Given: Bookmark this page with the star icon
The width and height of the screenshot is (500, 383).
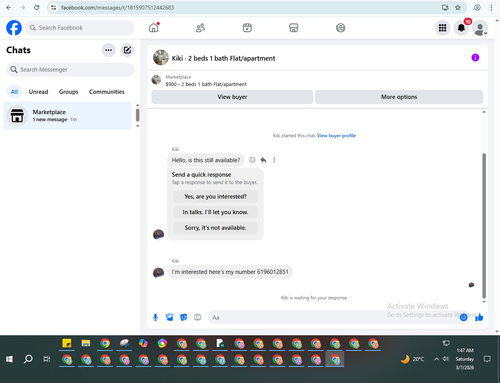Looking at the screenshot, I should (x=458, y=7).
